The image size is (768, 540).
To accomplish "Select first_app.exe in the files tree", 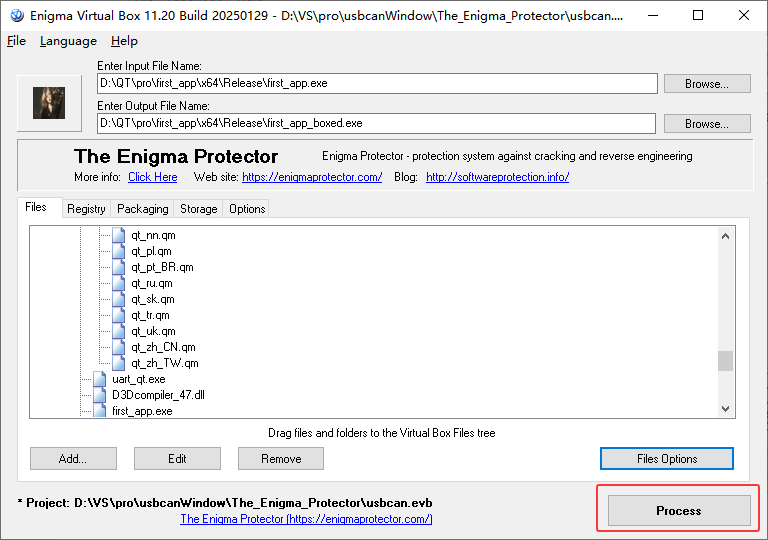I will coord(142,411).
